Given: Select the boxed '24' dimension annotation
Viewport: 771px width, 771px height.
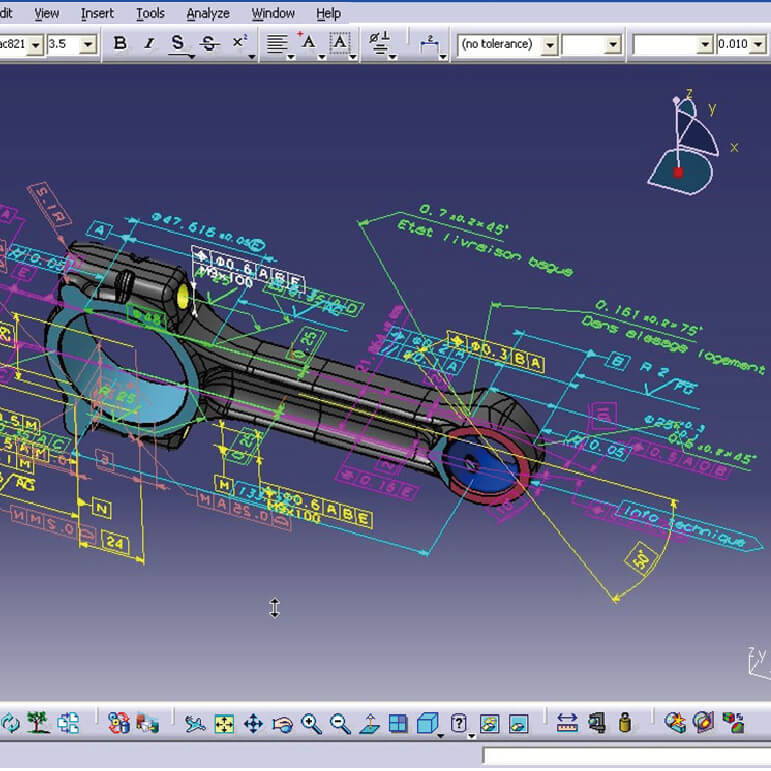Looking at the screenshot, I should (115, 542).
